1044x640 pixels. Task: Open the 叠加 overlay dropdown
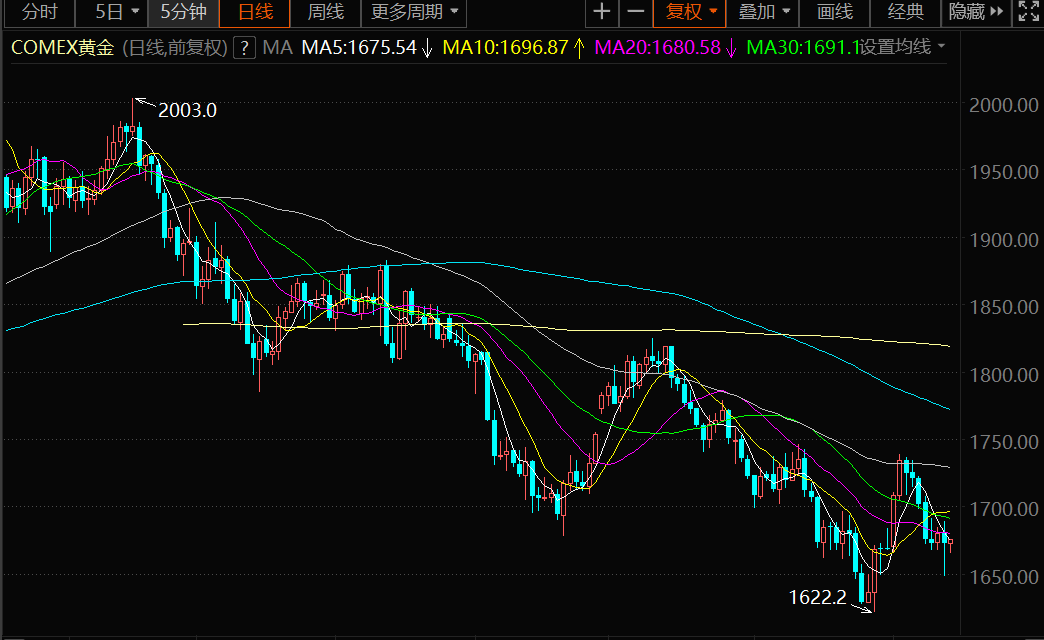tap(764, 12)
